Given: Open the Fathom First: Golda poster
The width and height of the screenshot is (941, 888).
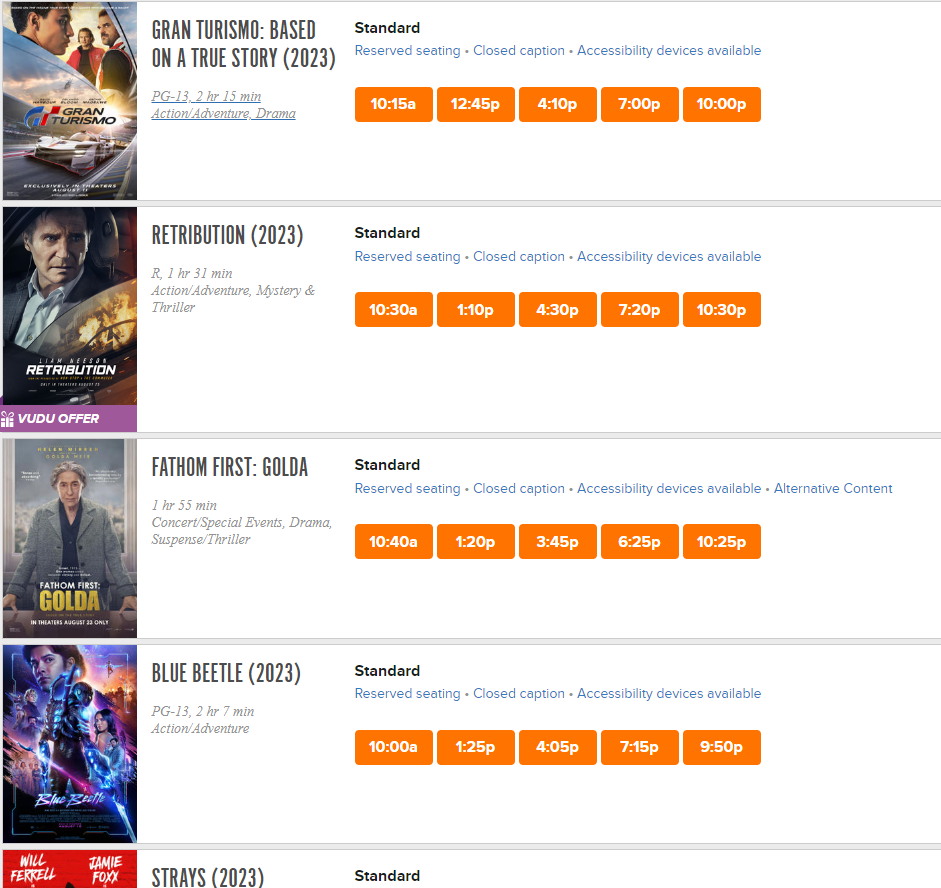Looking at the screenshot, I should pos(70,538).
